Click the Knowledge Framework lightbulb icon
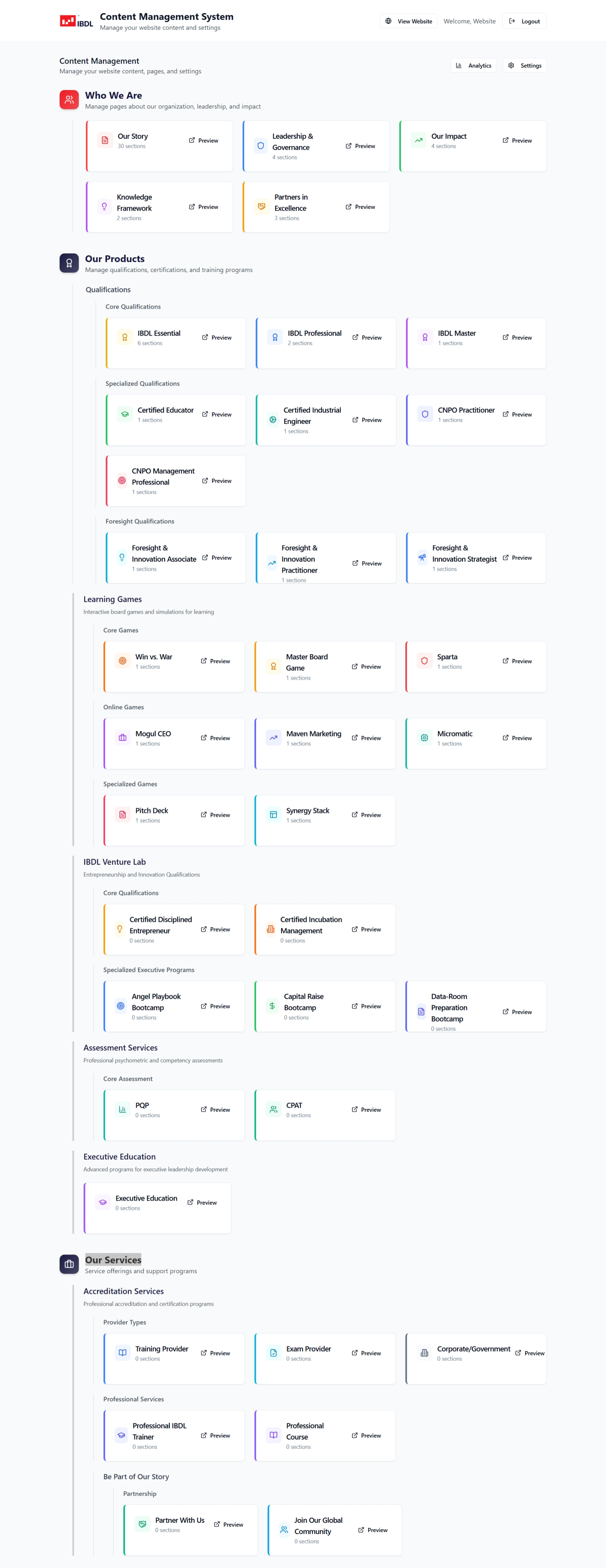This screenshot has height=1568, width=606. click(x=104, y=207)
